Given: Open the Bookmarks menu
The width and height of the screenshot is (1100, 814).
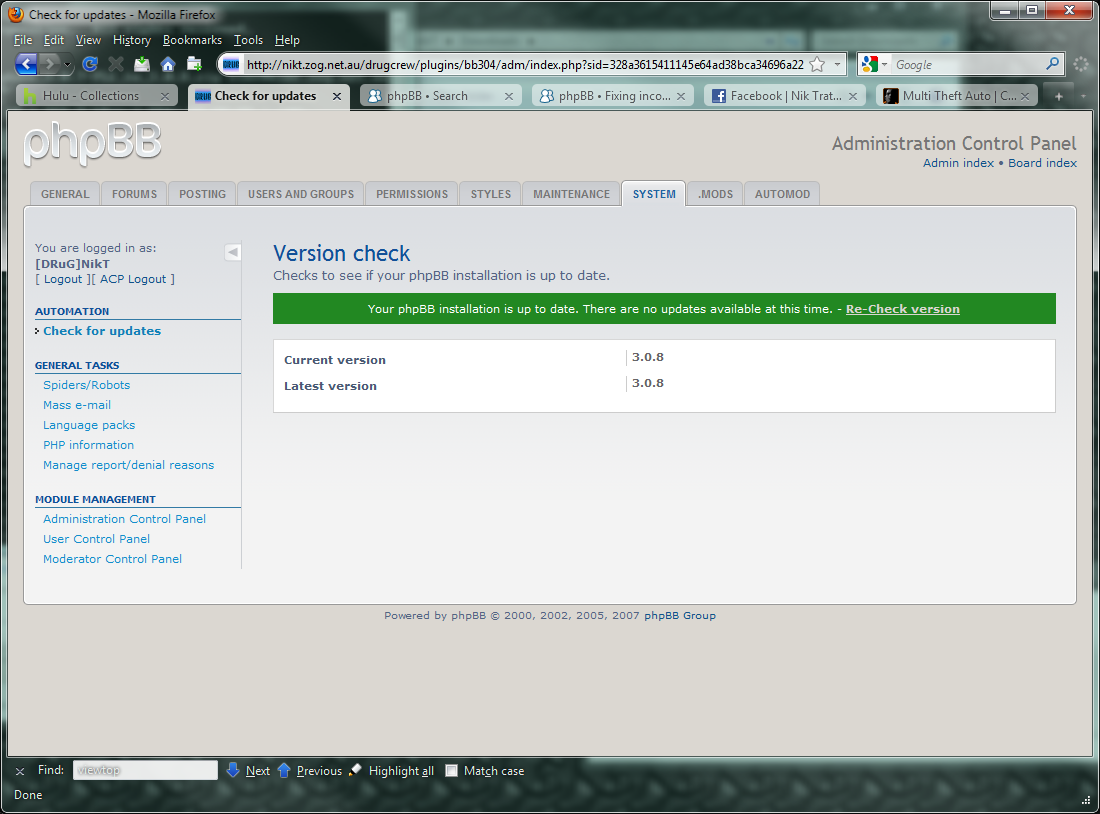Looking at the screenshot, I should click(x=192, y=40).
